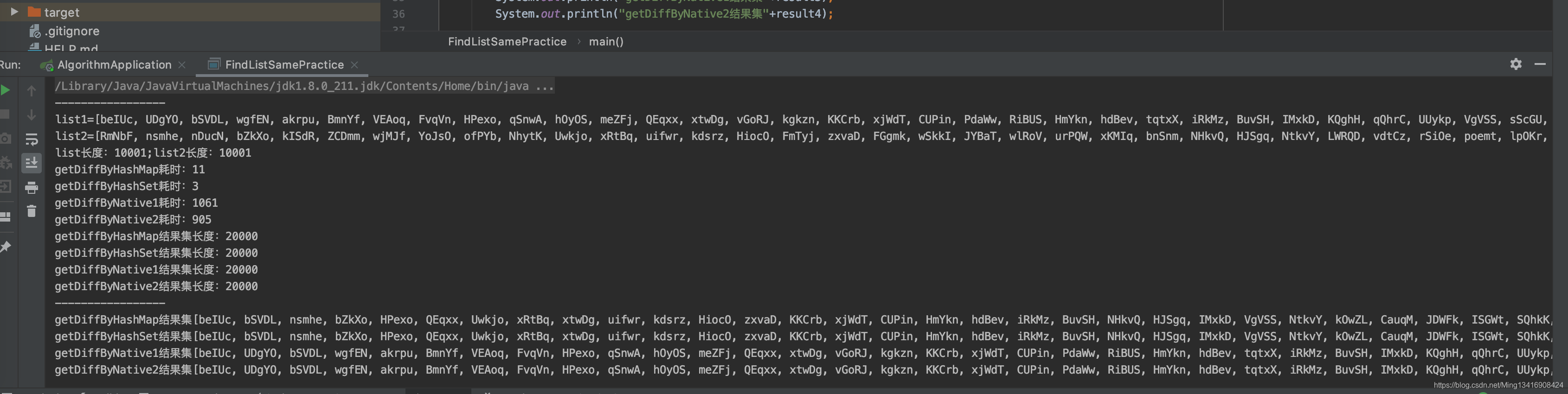Click the .gitignore file icon
The width and height of the screenshot is (1568, 394).
pyautogui.click(x=35, y=31)
